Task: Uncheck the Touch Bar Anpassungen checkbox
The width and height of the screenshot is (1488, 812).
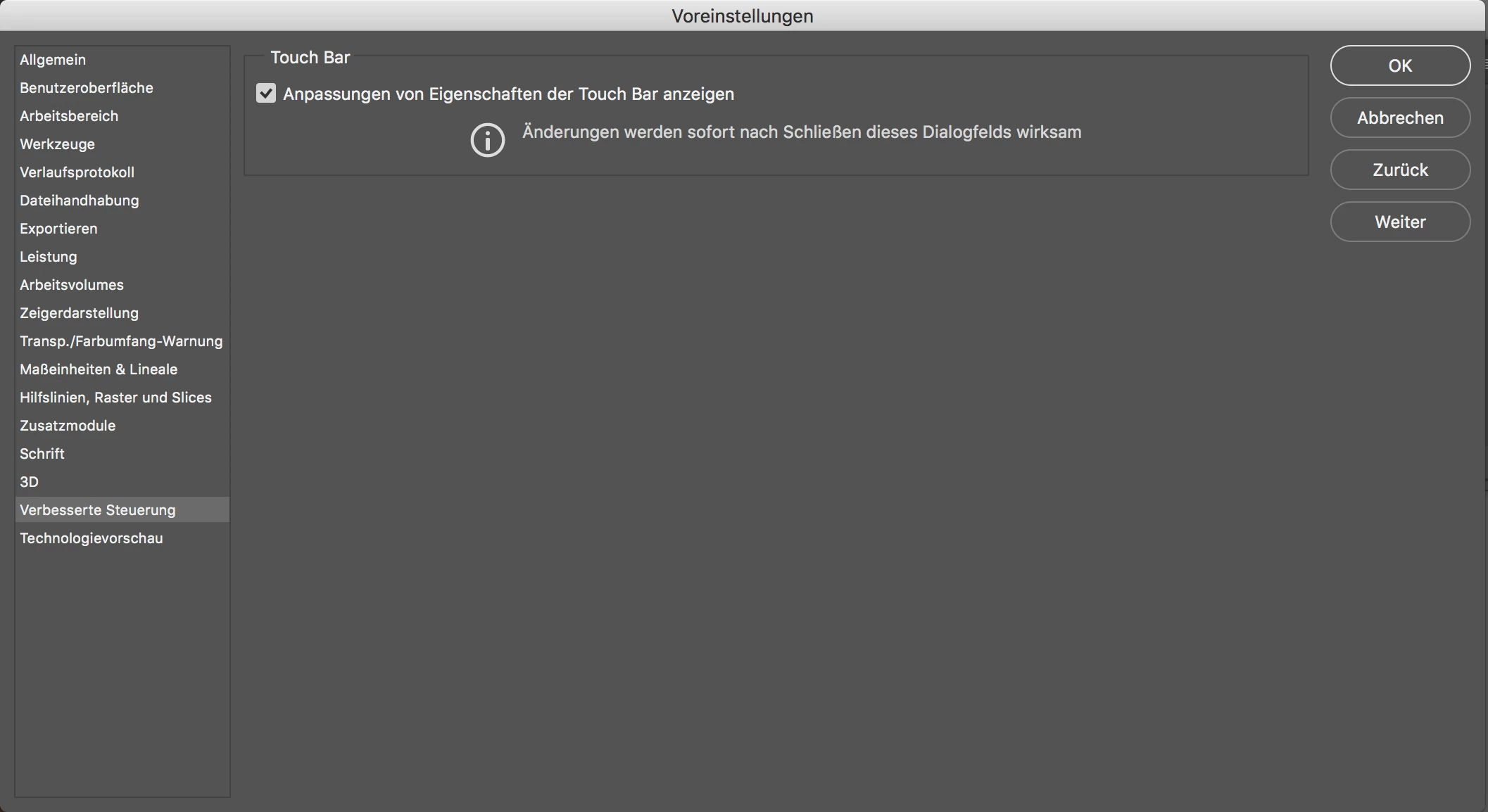Action: [x=266, y=94]
